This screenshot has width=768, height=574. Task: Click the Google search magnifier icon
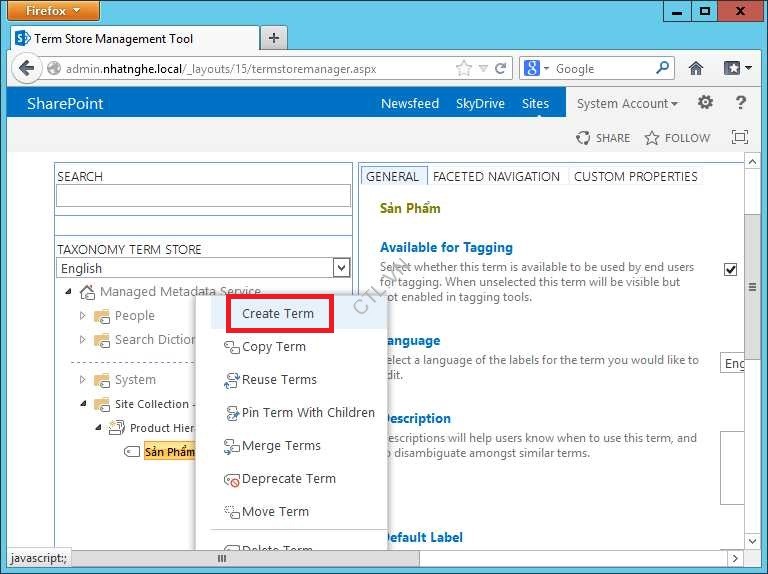click(663, 68)
